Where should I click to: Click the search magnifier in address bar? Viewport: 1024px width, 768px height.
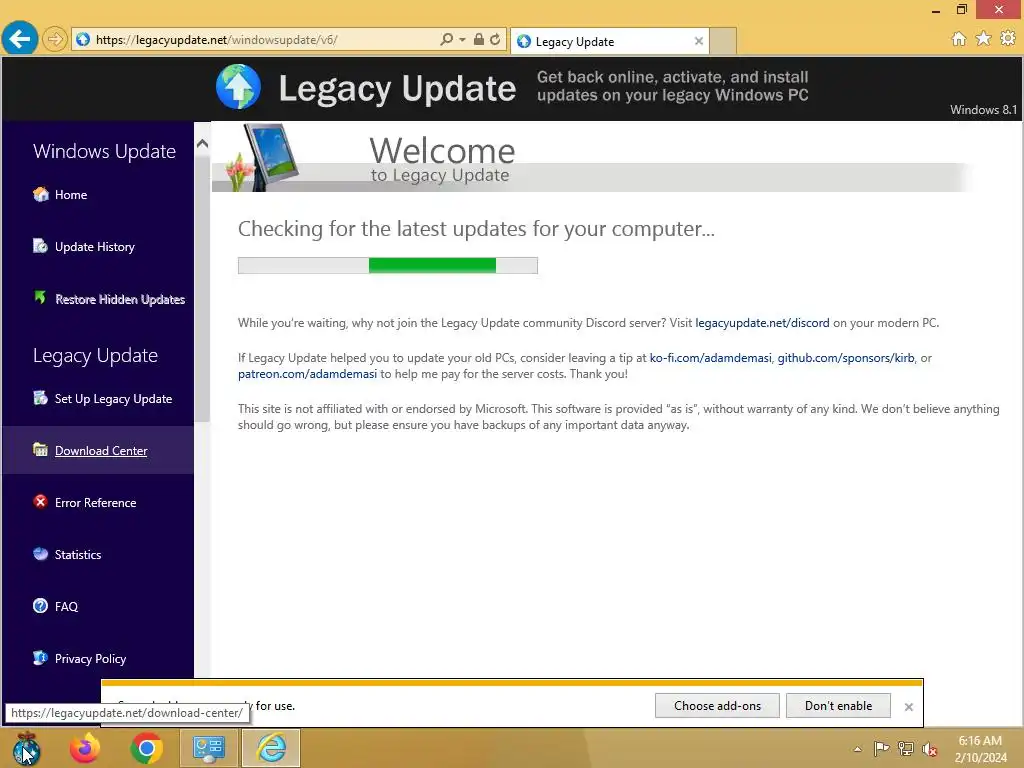point(447,39)
